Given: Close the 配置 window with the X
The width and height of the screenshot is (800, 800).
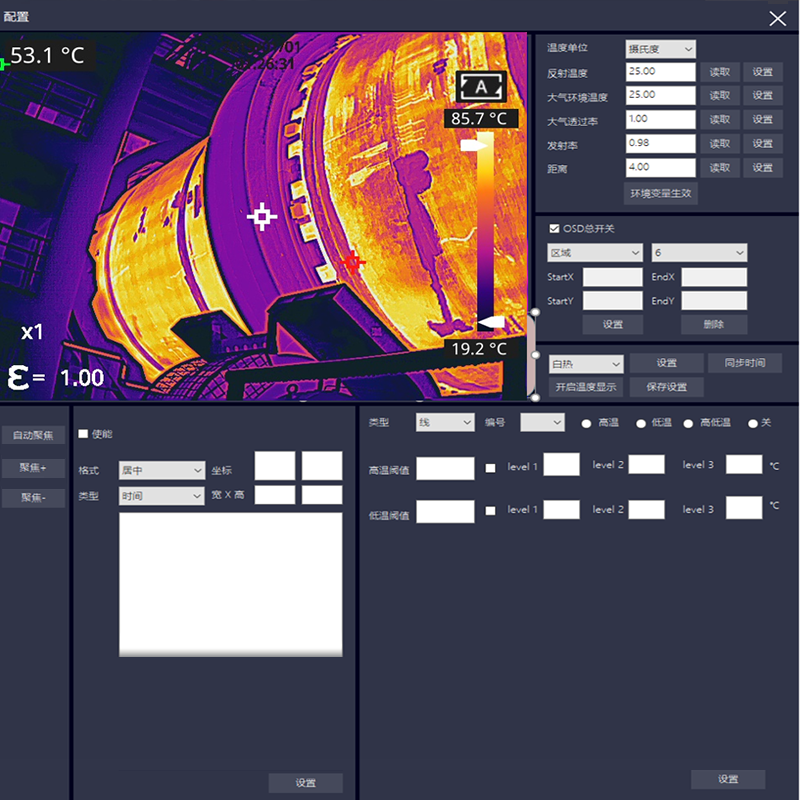Looking at the screenshot, I should [777, 18].
